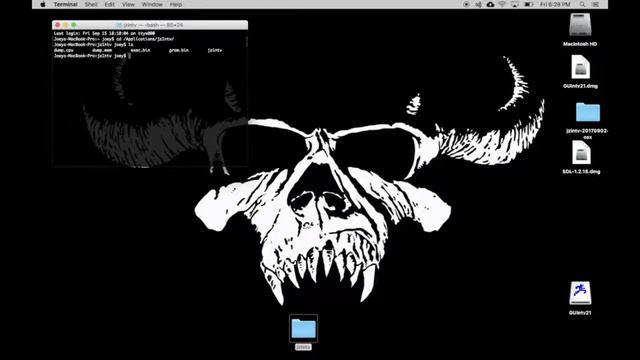Click grom.bin in the Terminal listing
The height and width of the screenshot is (360, 640).
click(x=179, y=50)
